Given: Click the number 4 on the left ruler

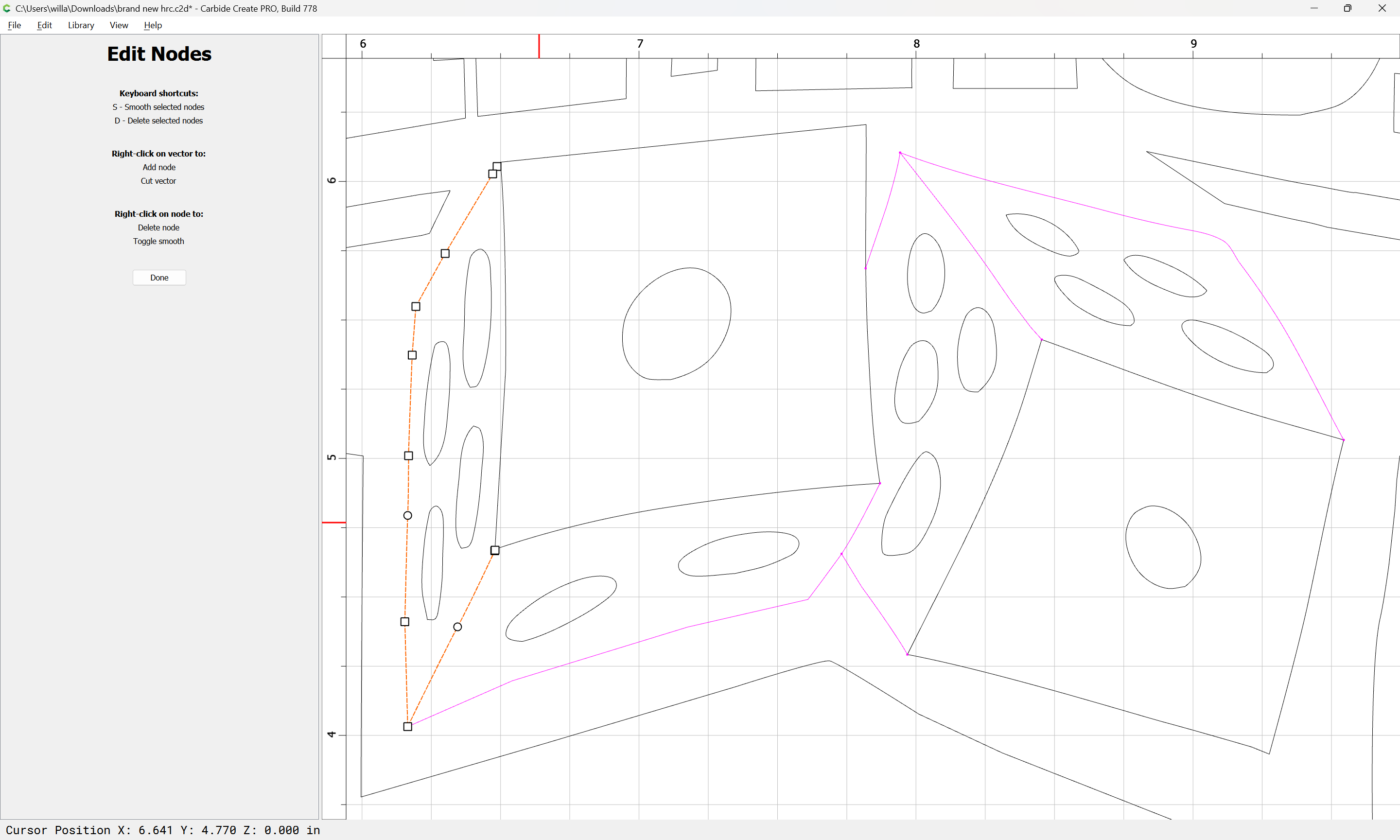Looking at the screenshot, I should click(332, 734).
